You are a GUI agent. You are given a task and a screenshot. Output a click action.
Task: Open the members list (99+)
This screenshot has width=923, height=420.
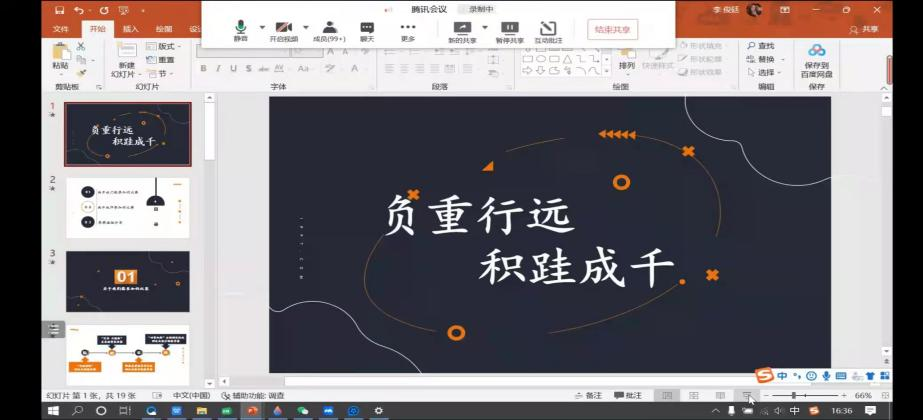[329, 30]
